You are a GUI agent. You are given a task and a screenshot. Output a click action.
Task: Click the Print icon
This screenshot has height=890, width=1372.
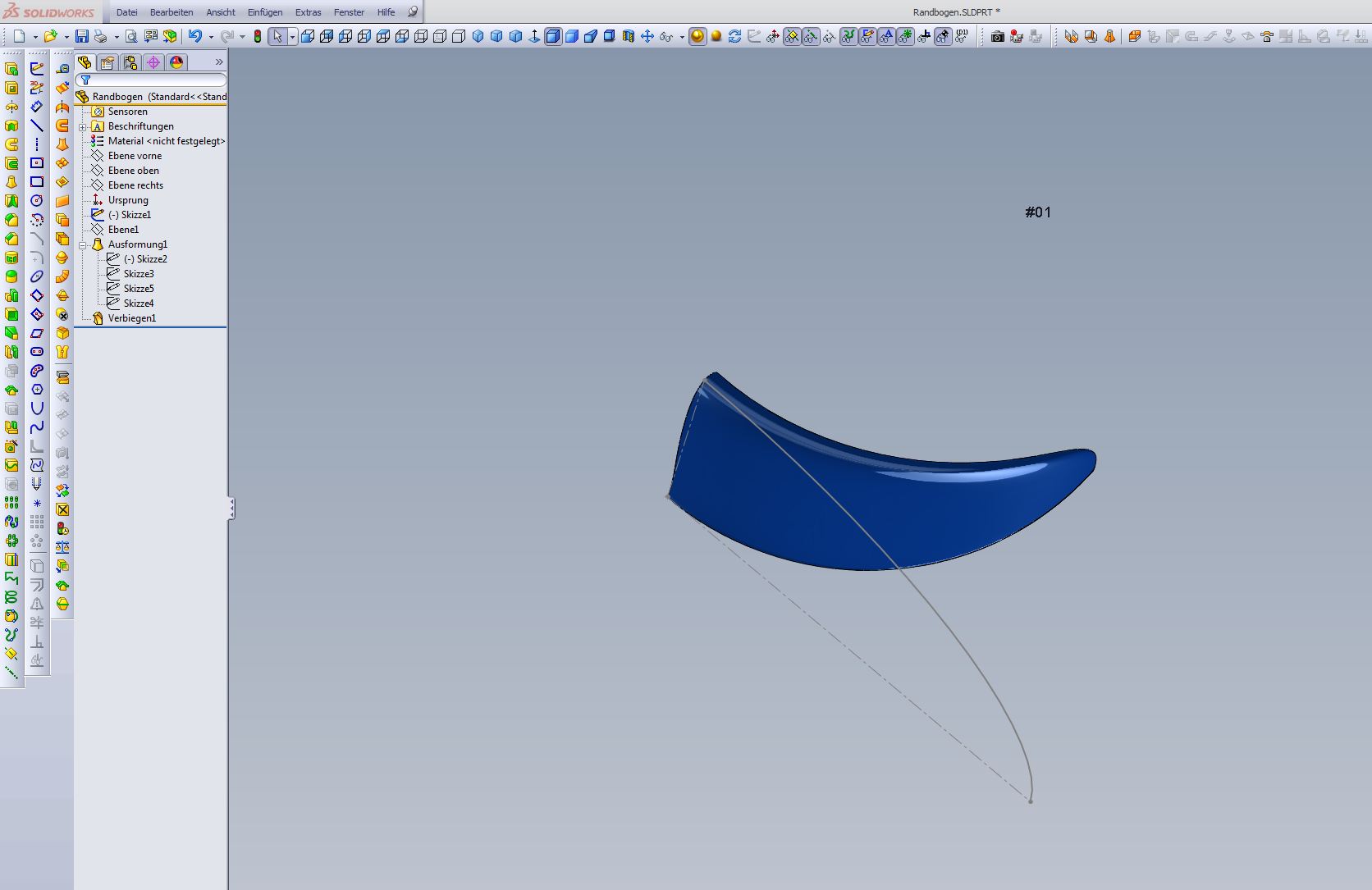click(x=101, y=36)
